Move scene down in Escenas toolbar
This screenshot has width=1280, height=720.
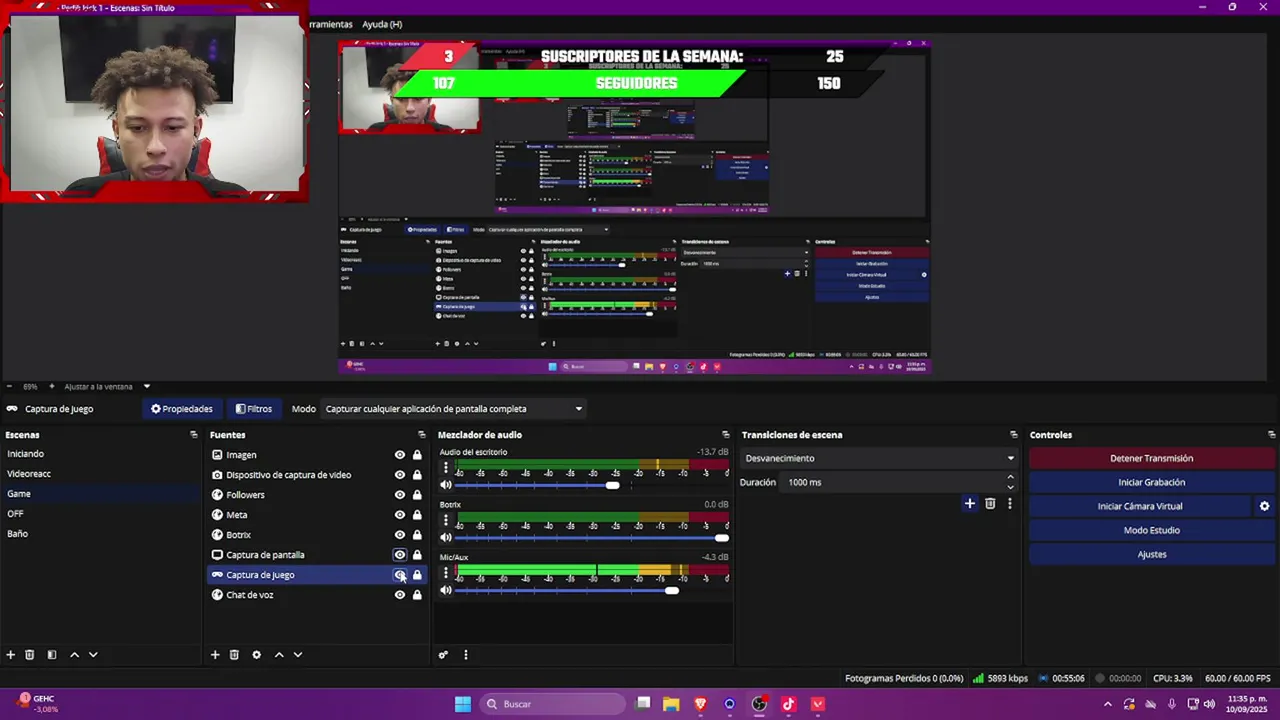point(93,655)
